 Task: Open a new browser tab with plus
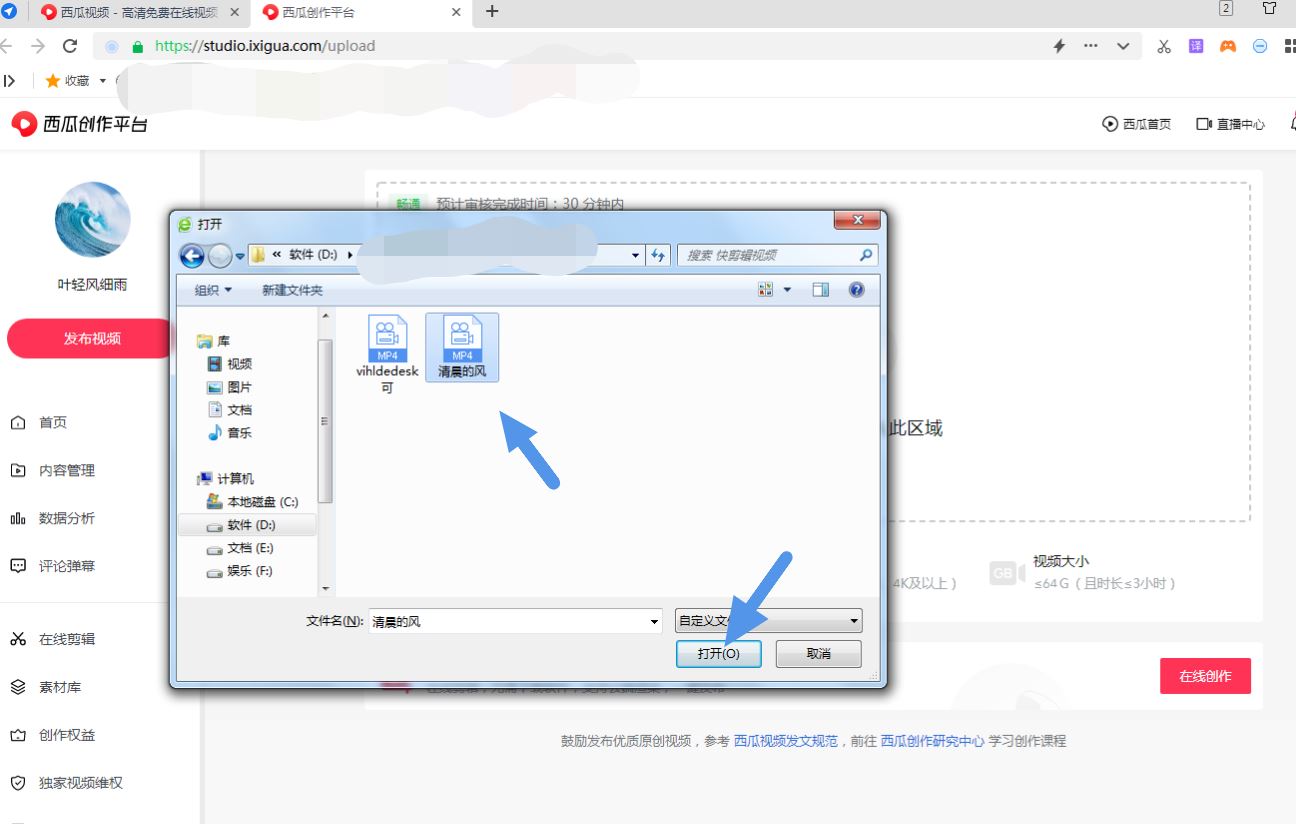492,12
